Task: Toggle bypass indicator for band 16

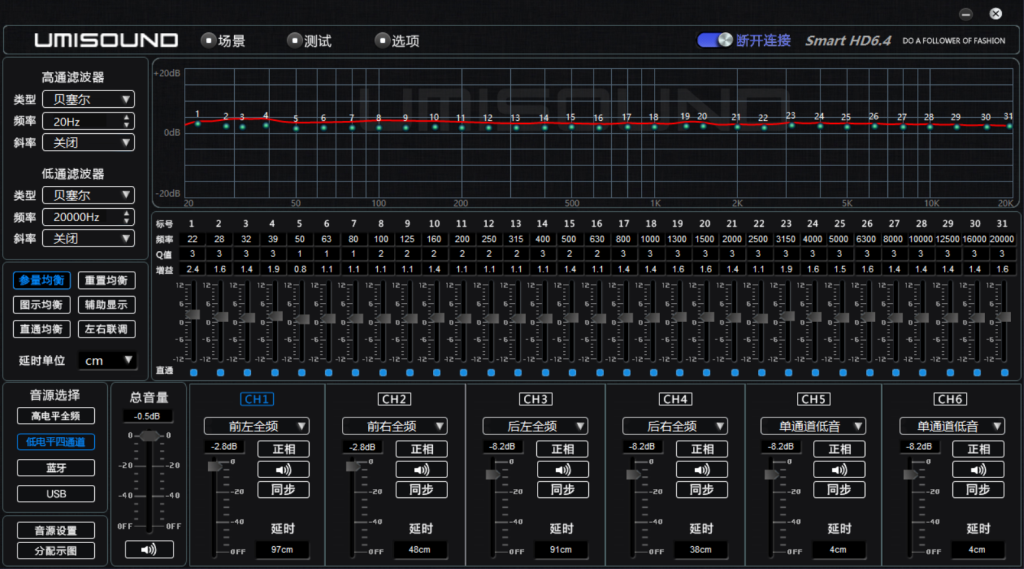Action: pyautogui.click(x=600, y=372)
